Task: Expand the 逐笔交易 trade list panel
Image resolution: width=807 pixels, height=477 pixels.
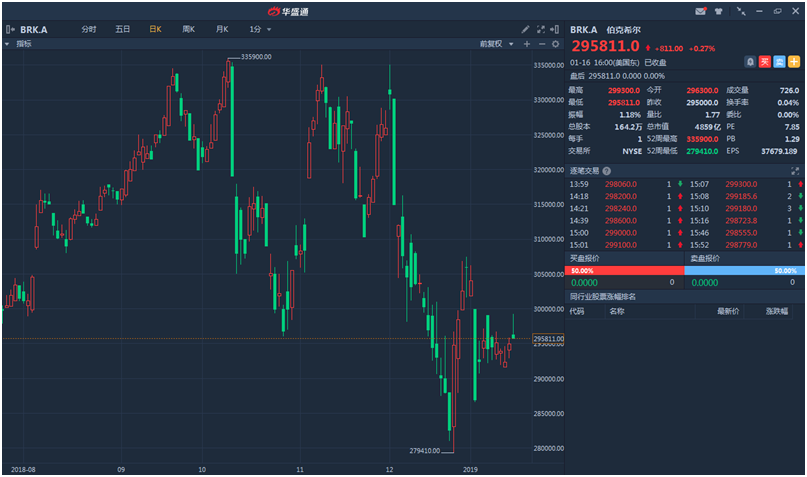Action: pyautogui.click(x=795, y=171)
